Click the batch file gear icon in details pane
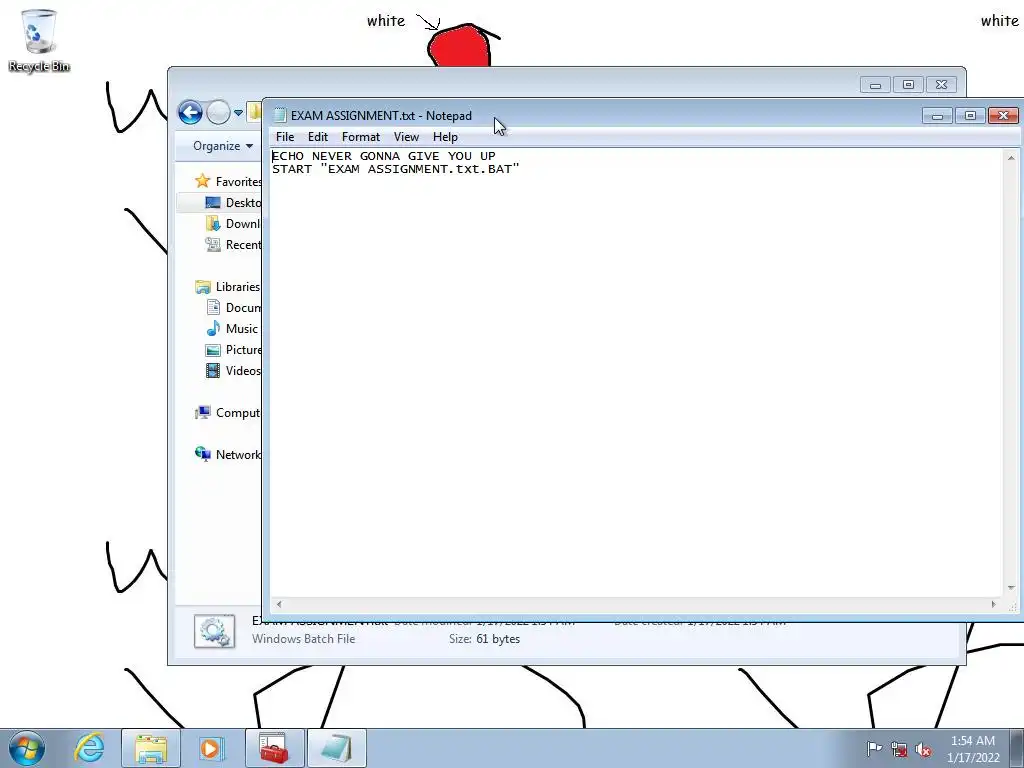The height and width of the screenshot is (768, 1024). [x=214, y=632]
